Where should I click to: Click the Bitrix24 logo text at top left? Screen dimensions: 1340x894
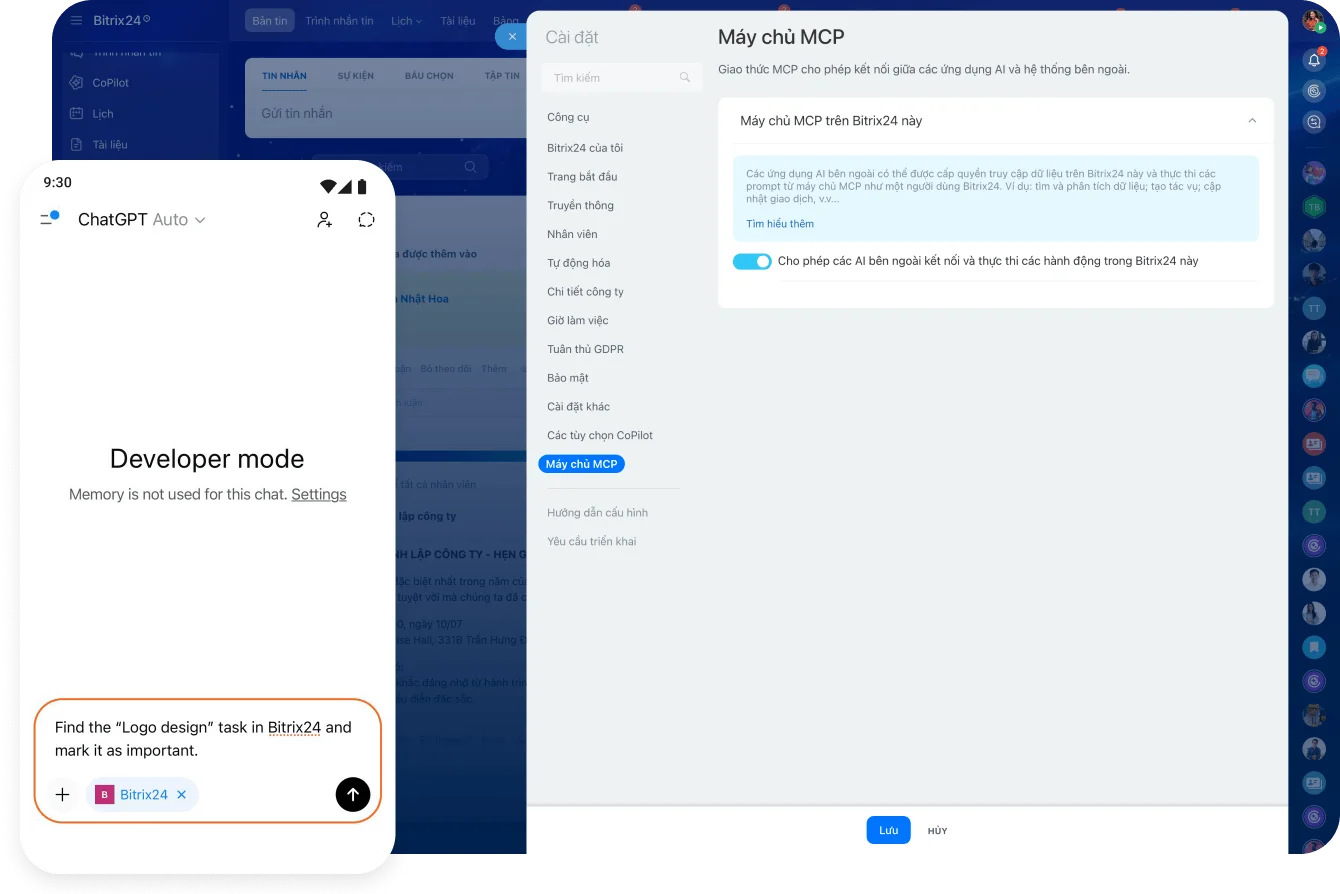pos(116,20)
